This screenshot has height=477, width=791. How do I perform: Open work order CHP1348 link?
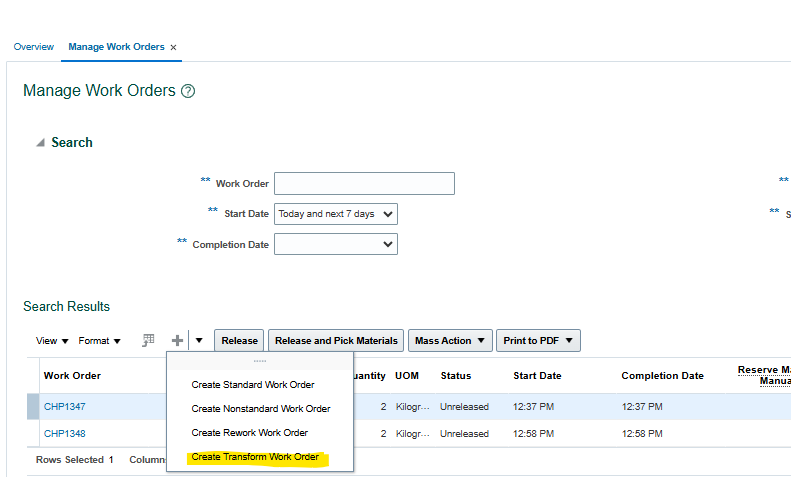coord(65,434)
